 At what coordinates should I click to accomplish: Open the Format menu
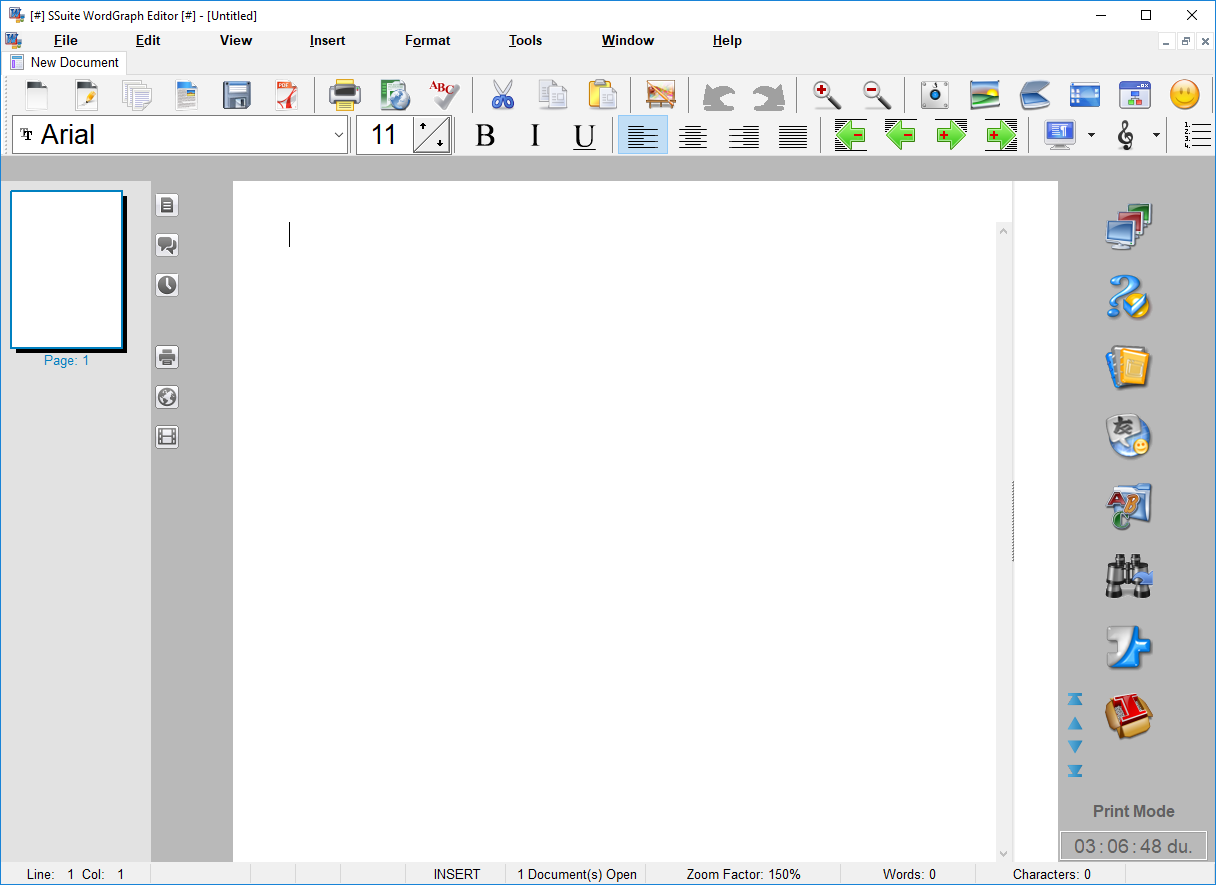pyautogui.click(x=427, y=41)
